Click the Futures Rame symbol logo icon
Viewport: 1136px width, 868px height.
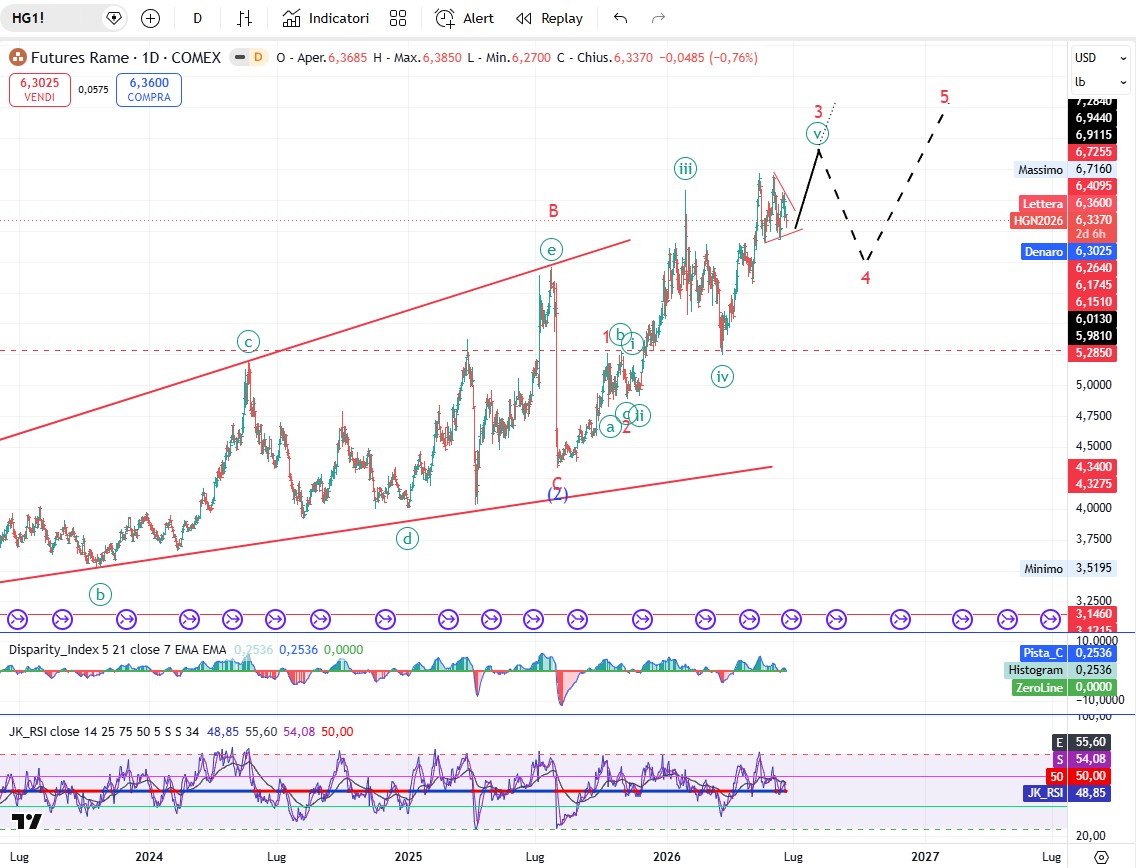[17, 57]
